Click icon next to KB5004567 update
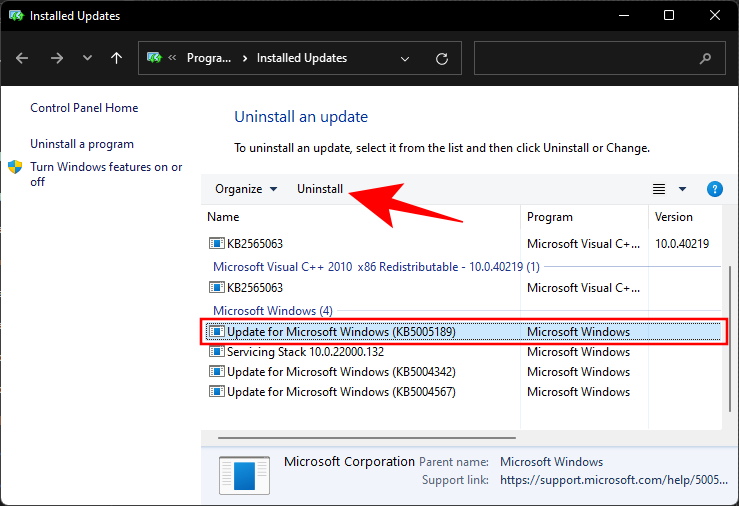 (216, 392)
